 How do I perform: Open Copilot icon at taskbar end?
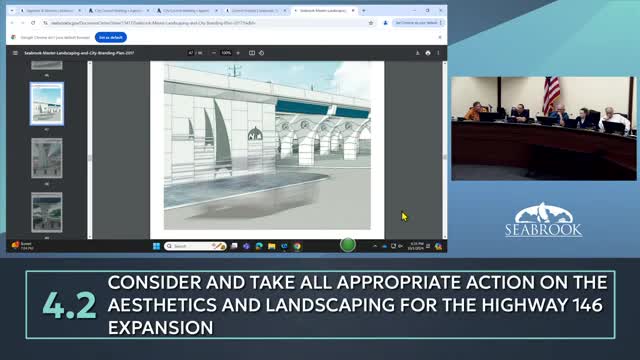click(438, 246)
